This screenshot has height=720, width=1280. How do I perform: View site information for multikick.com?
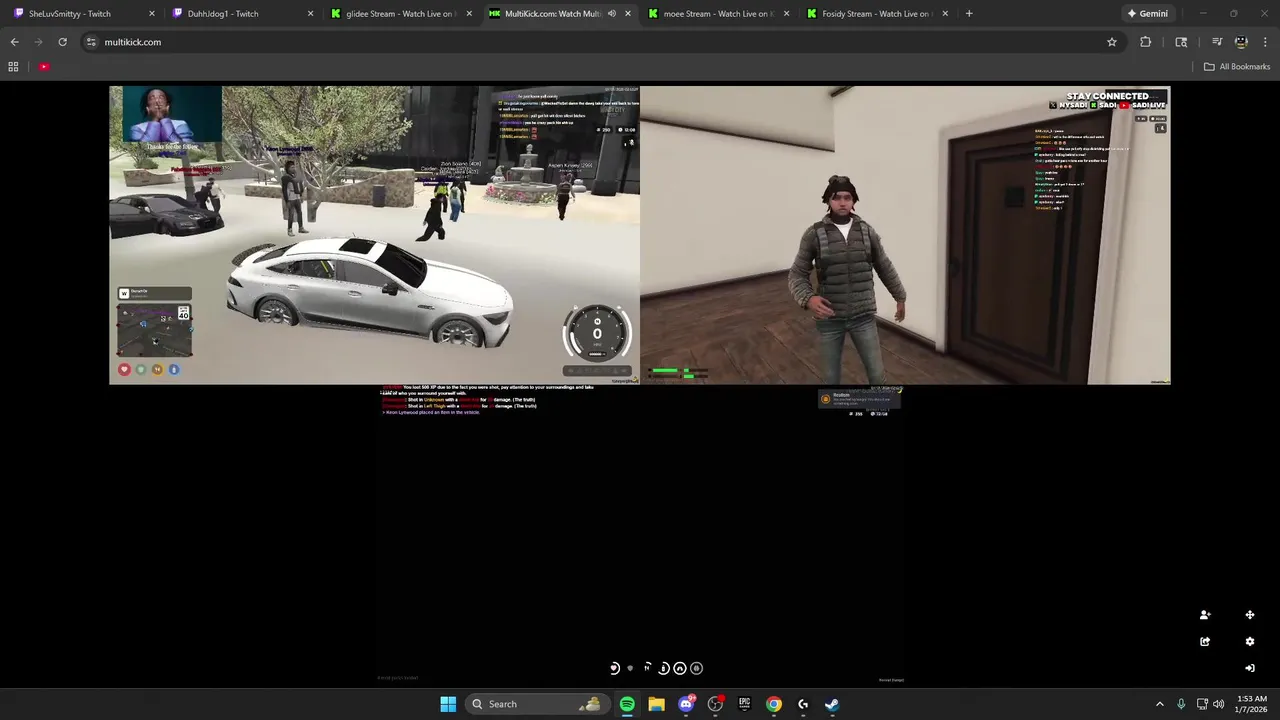[91, 42]
